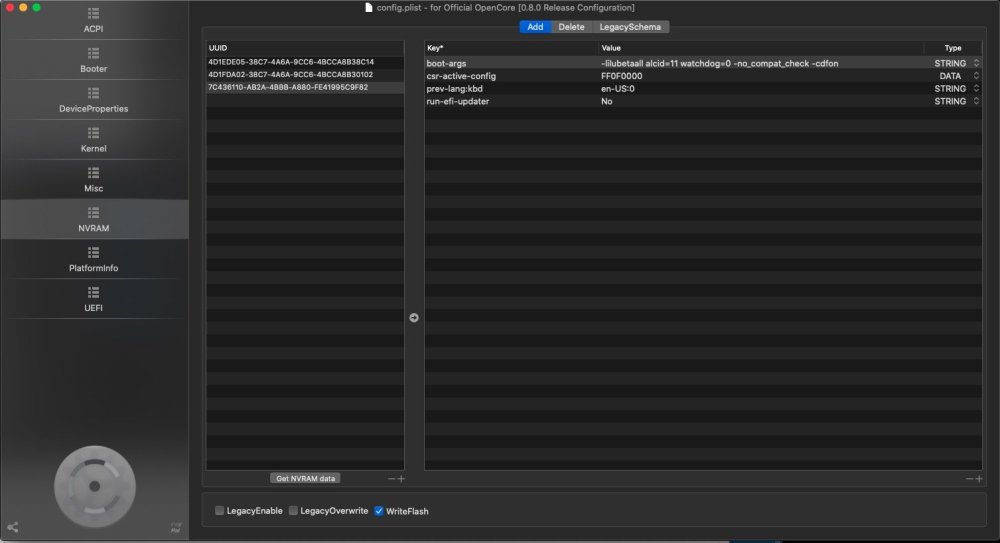
Task: Select UUID 7C436110-AB2A-4BBB-A880-FE41995C9F82
Action: coord(305,87)
